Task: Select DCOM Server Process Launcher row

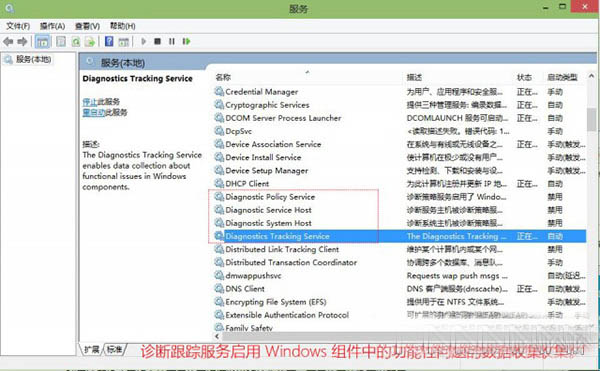Action: pos(399,118)
